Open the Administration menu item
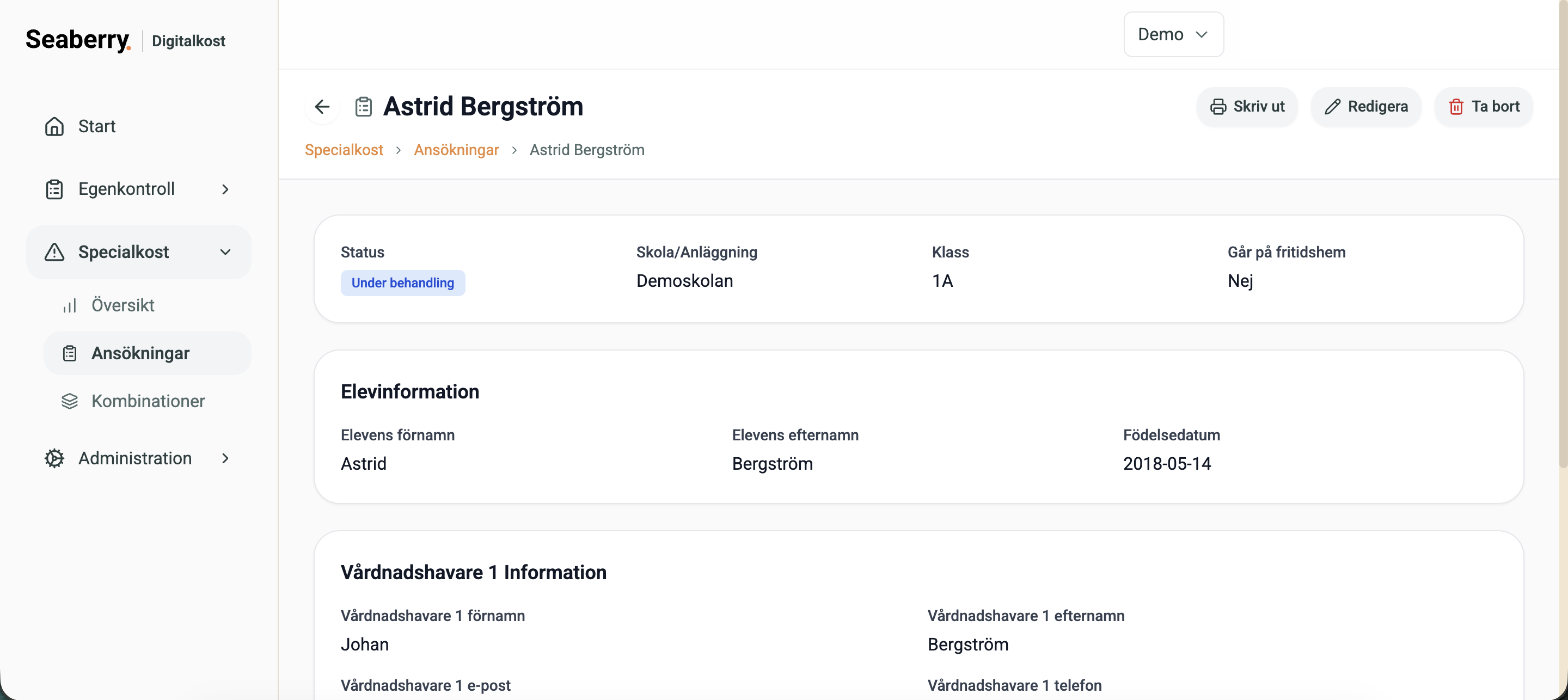Viewport: 1568px width, 700px height. click(x=139, y=458)
